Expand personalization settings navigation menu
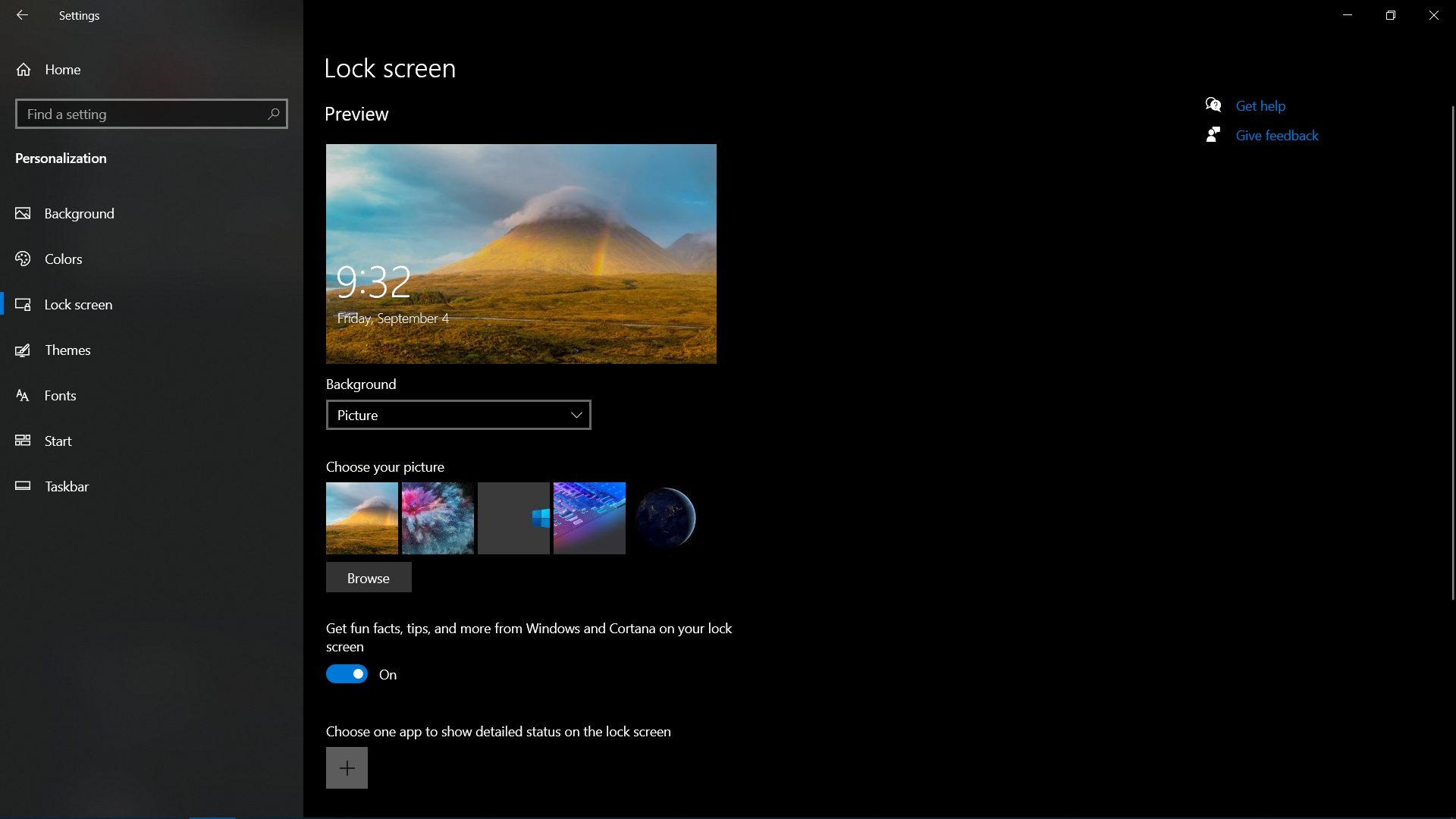This screenshot has width=1456, height=819. [x=60, y=158]
